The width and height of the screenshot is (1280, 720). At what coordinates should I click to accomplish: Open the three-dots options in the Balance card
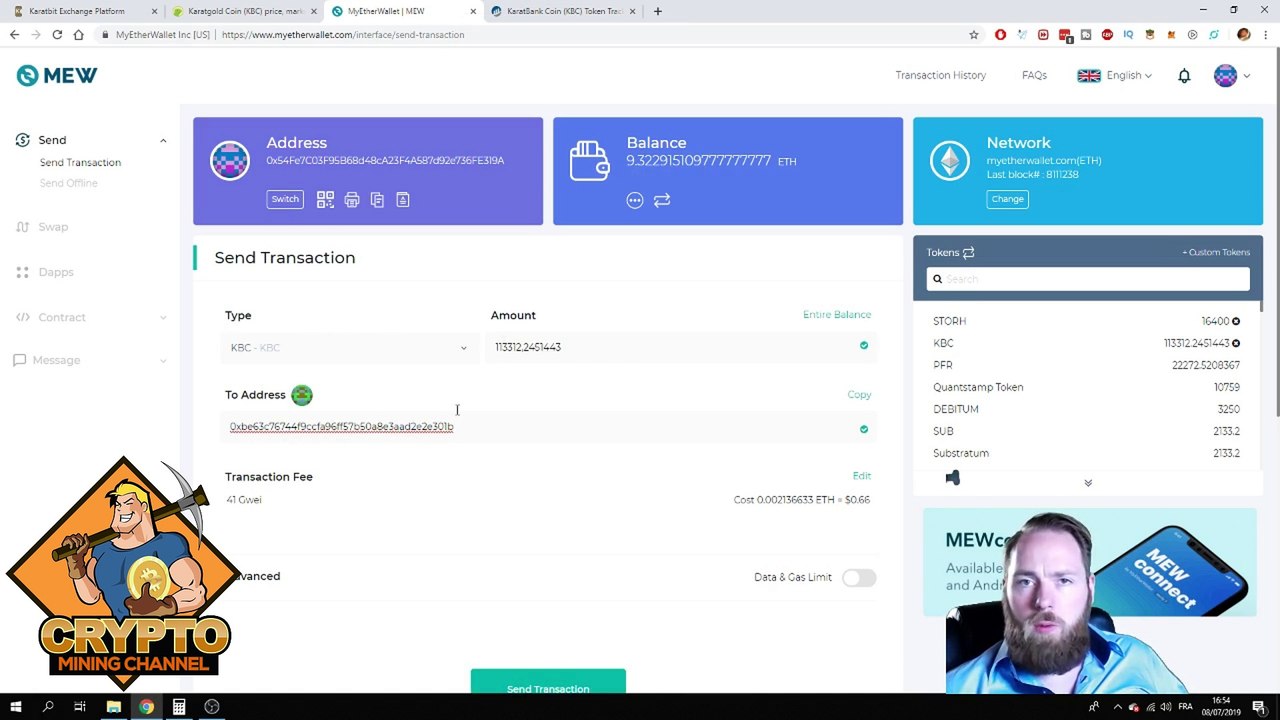point(635,200)
